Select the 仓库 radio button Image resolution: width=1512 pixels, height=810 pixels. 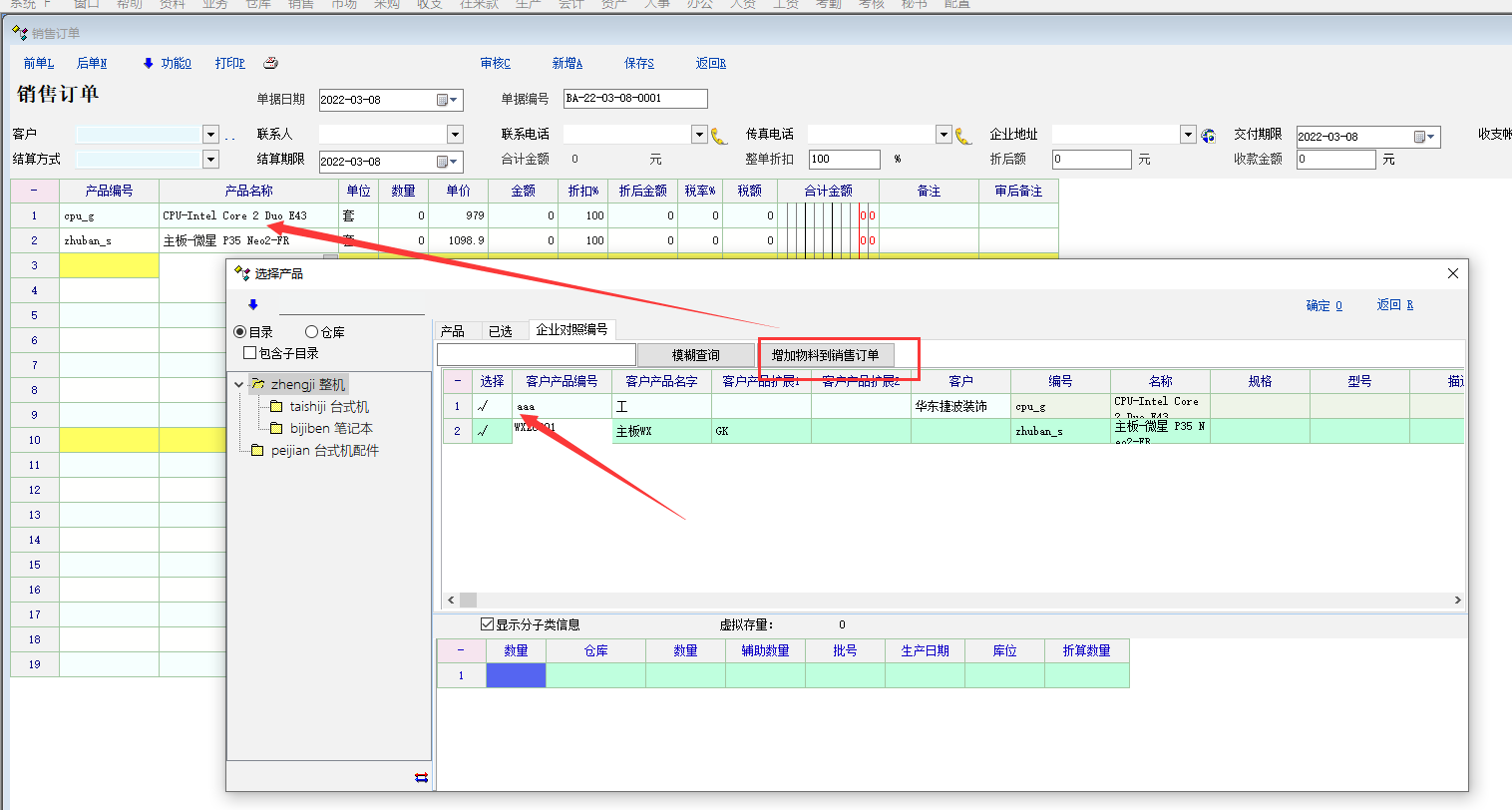[x=311, y=332]
